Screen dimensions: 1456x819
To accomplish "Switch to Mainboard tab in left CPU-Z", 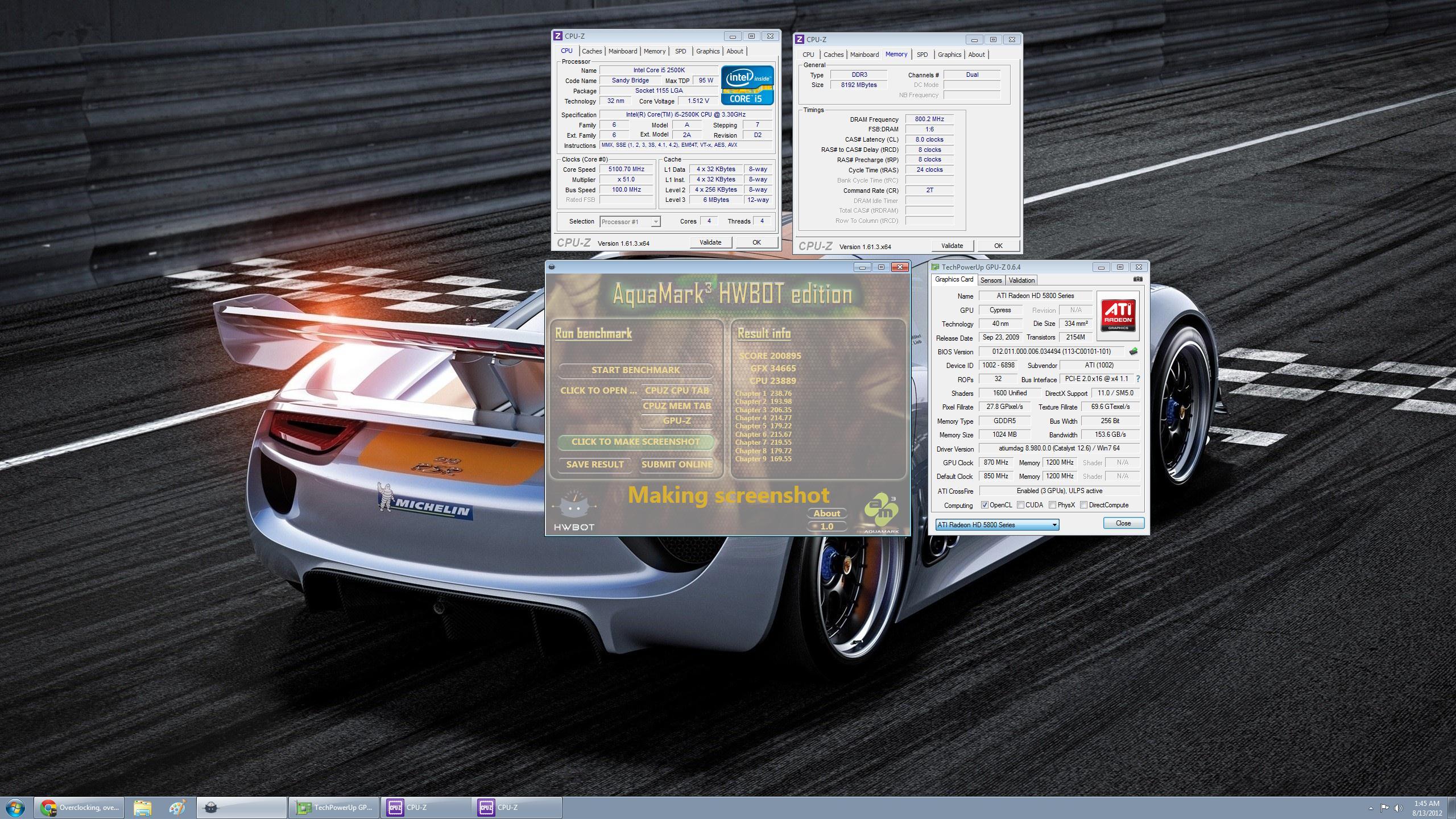I will pyautogui.click(x=623, y=51).
